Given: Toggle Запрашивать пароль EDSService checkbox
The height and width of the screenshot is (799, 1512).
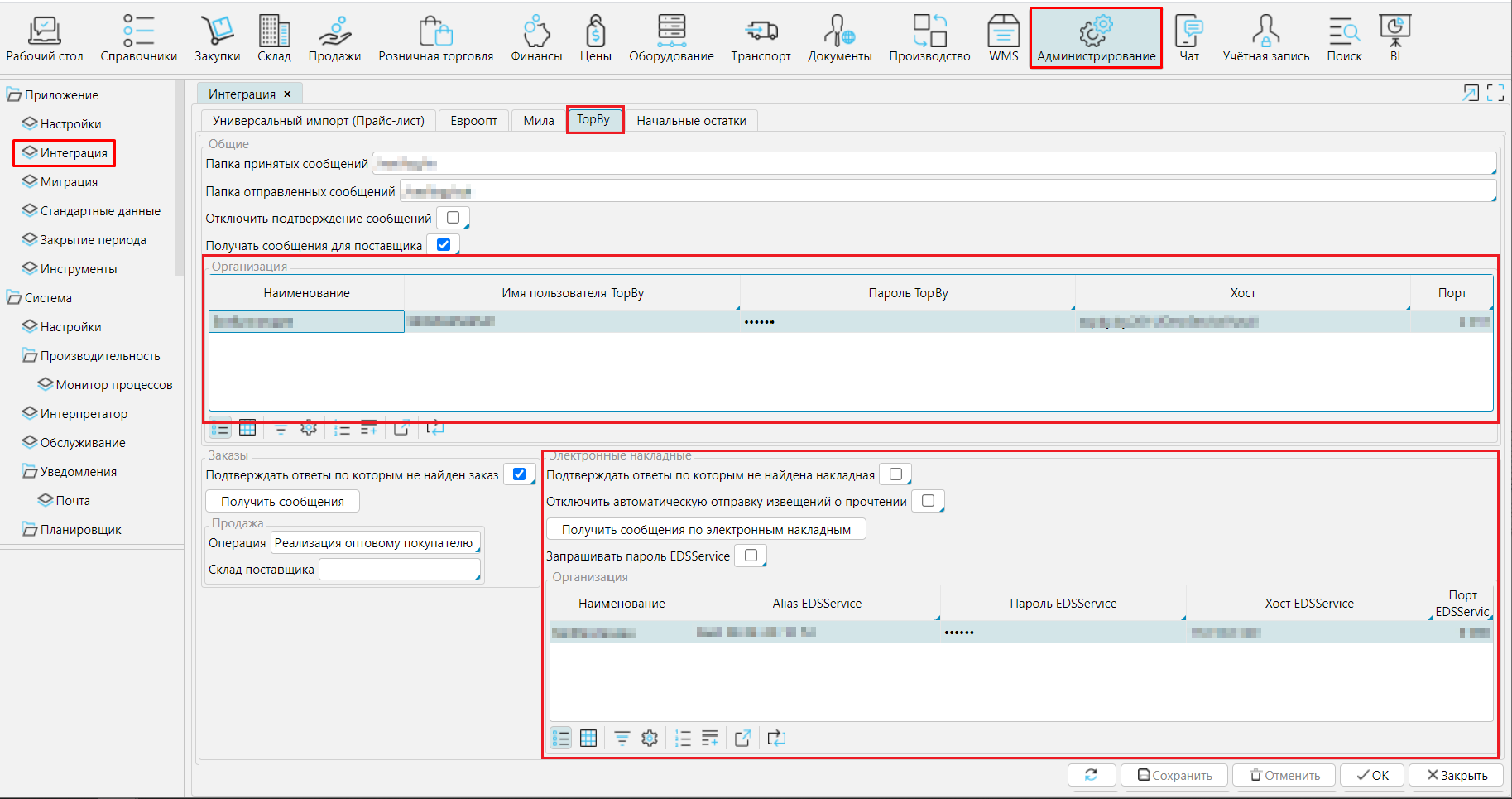Looking at the screenshot, I should coord(751,556).
